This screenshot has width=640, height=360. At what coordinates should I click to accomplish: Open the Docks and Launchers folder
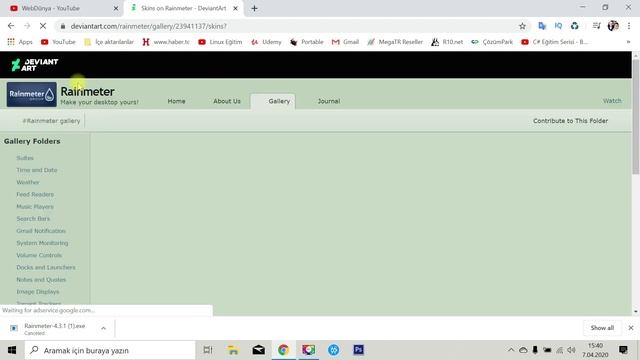[46, 268]
